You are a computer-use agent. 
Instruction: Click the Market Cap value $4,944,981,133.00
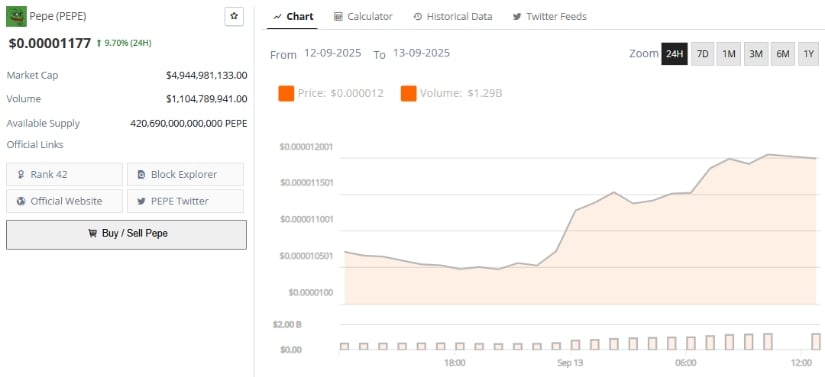pos(206,75)
